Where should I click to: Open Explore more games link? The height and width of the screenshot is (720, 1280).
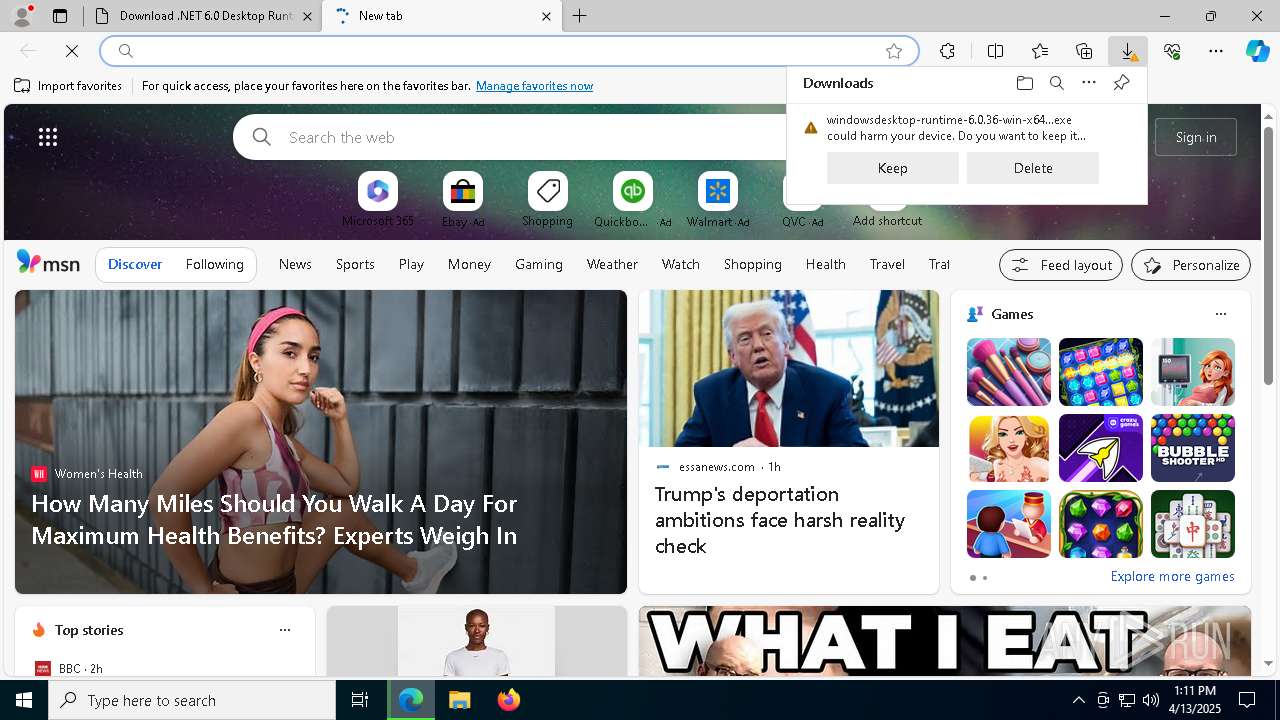point(1172,577)
